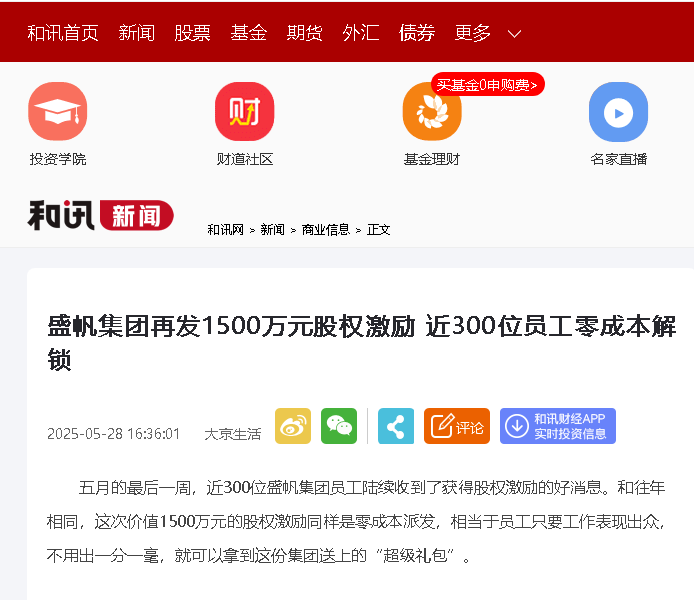Expand the 更多 dropdown chevron
Screen dimensions: 694x600
pyautogui.click(x=514, y=34)
